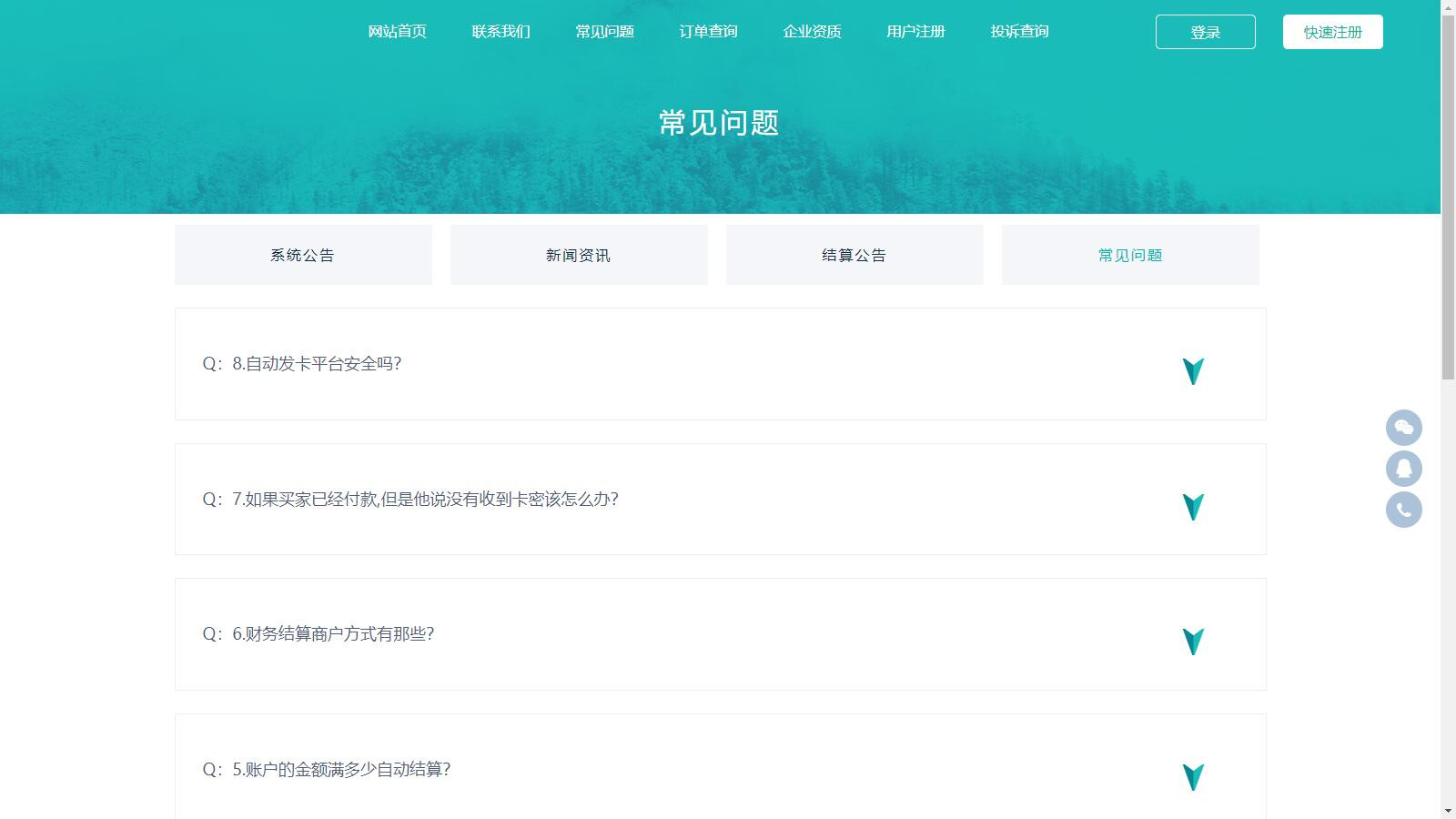Viewport: 1456px width, 819px height.
Task: Expand question 5 arrow about auto settlement
Action: (x=1192, y=776)
